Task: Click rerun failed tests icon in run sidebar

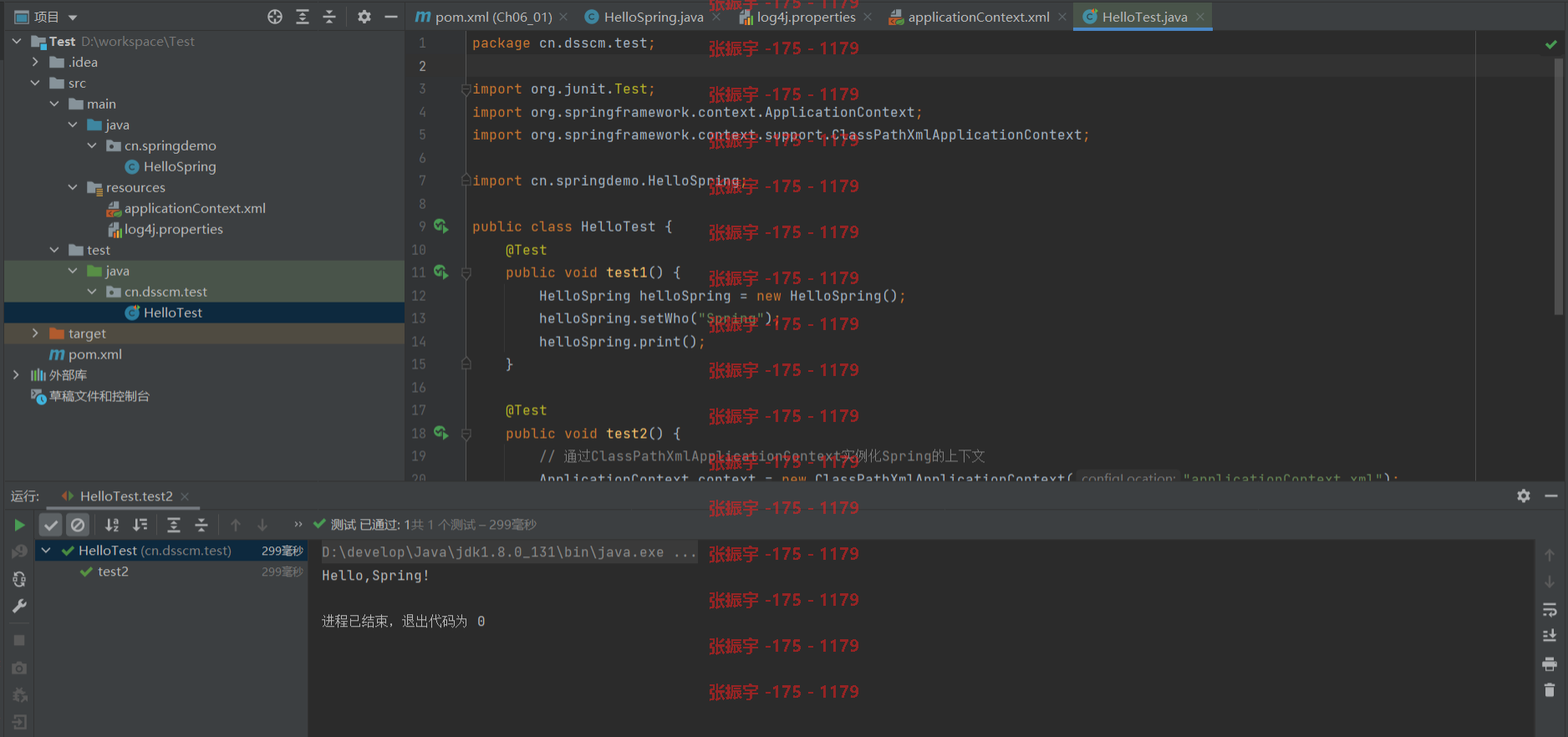Action: point(19,551)
